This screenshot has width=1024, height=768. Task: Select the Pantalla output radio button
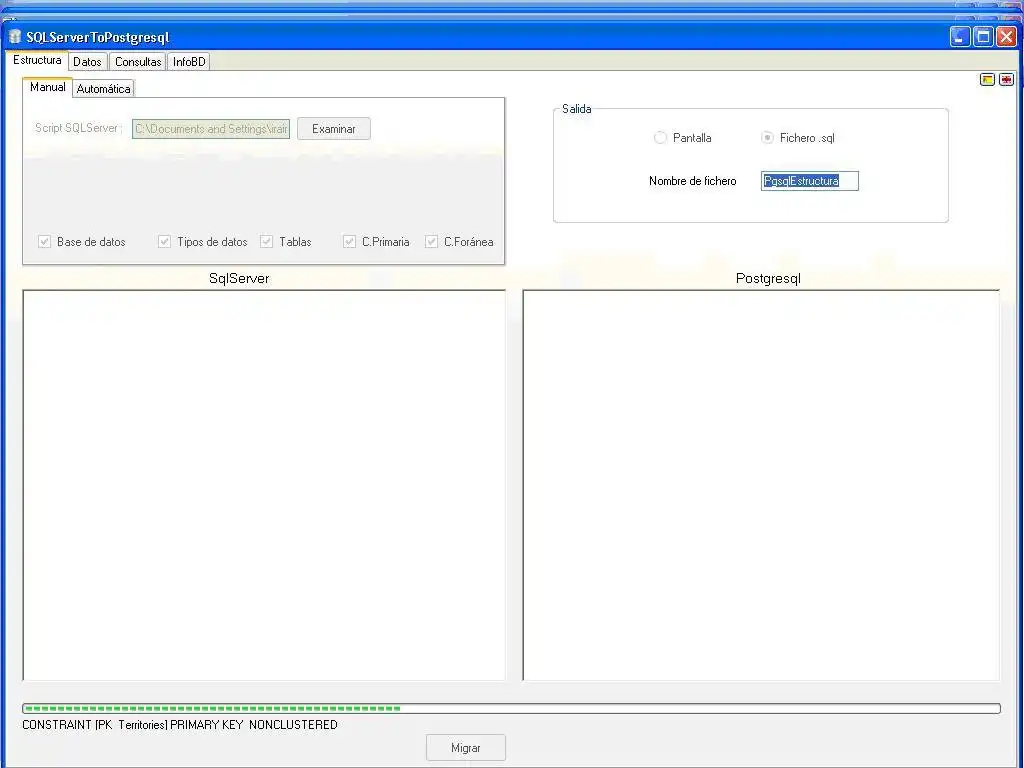coord(660,138)
